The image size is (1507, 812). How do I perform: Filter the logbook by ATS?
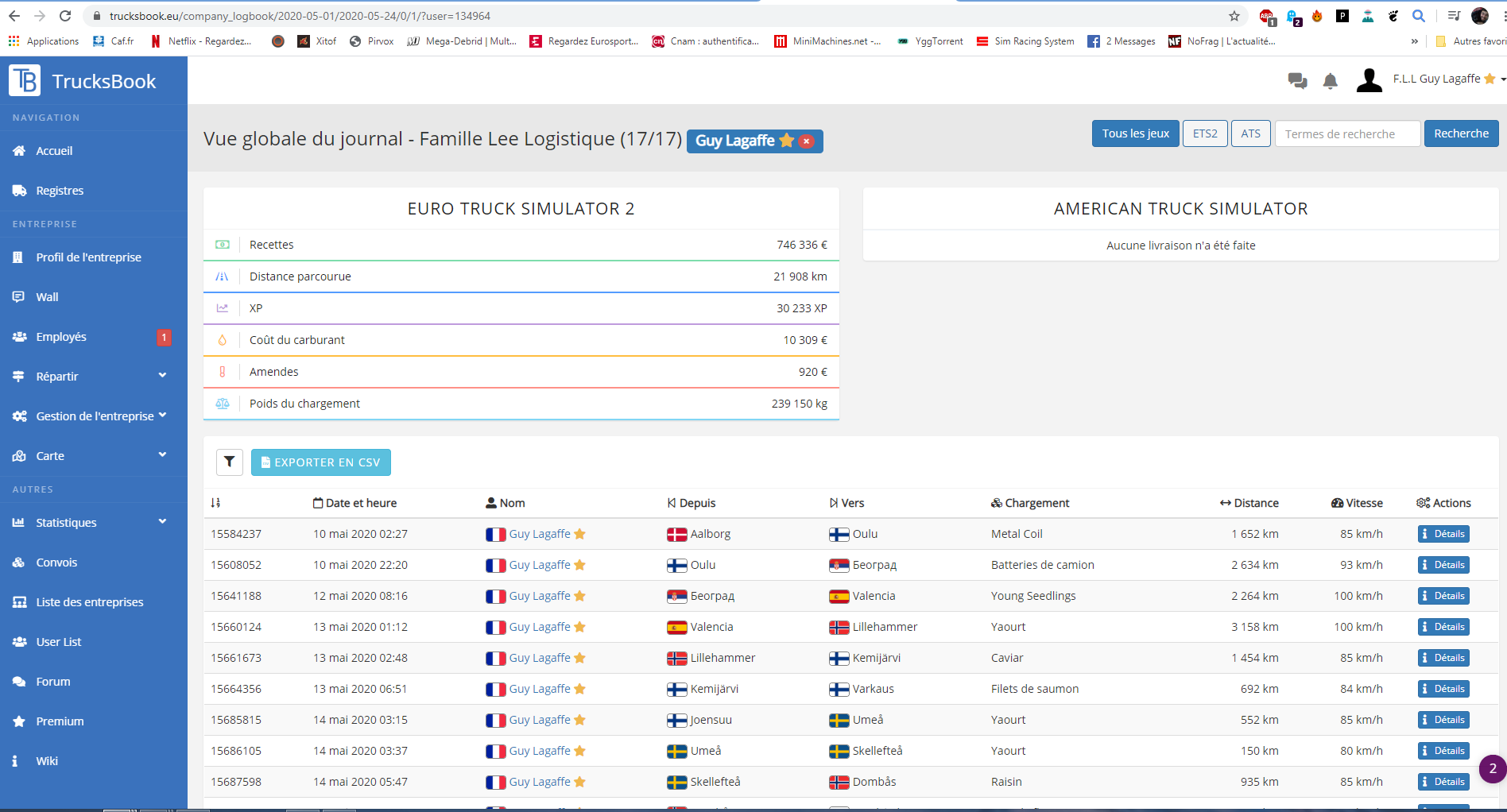click(1251, 133)
